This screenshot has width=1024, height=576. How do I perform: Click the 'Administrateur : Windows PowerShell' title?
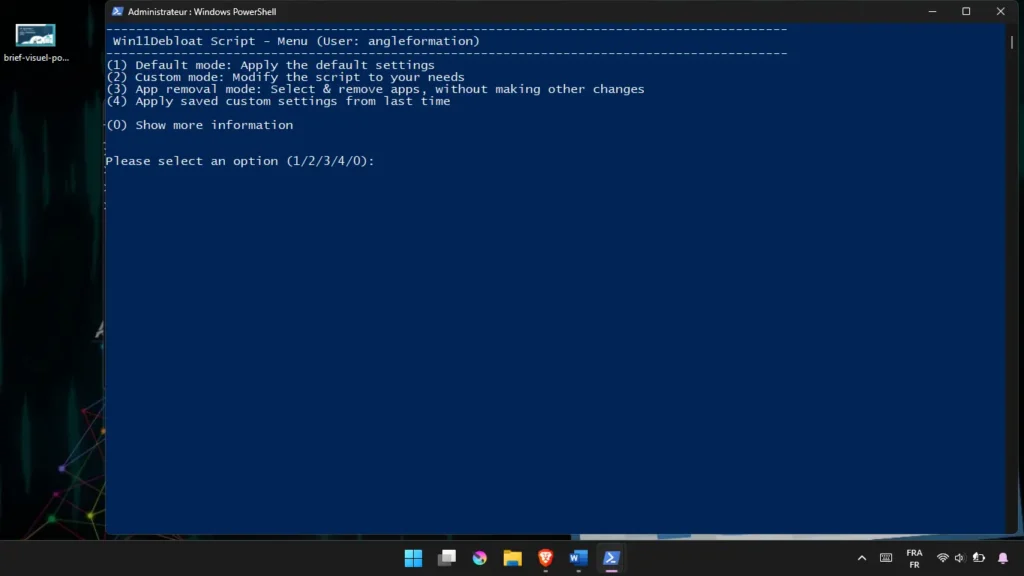pos(202,12)
